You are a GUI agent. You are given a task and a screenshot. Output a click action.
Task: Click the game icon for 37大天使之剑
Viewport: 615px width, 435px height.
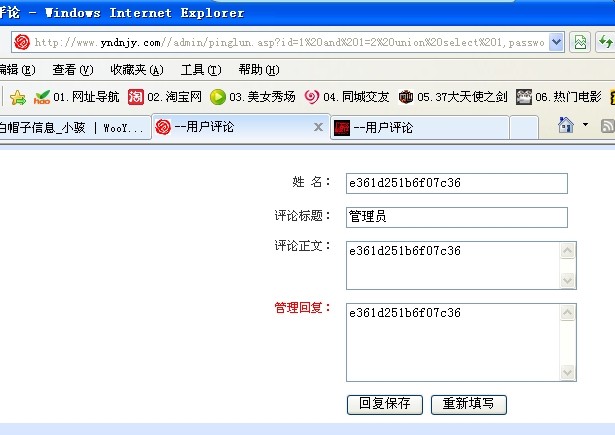coord(406,97)
